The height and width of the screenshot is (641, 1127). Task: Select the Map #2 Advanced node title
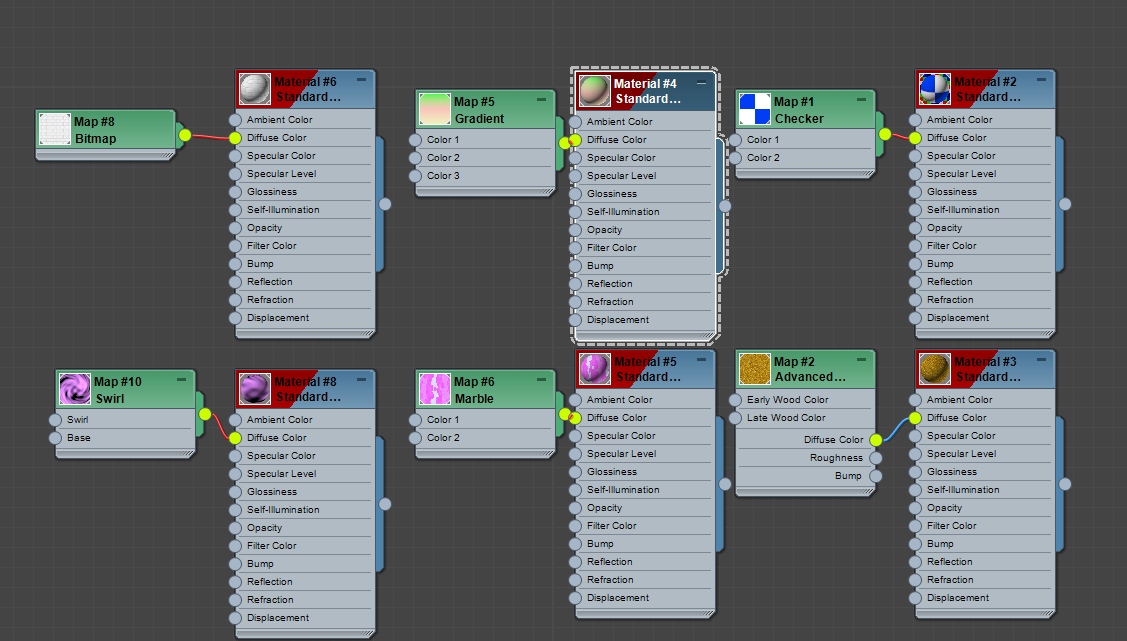point(805,369)
